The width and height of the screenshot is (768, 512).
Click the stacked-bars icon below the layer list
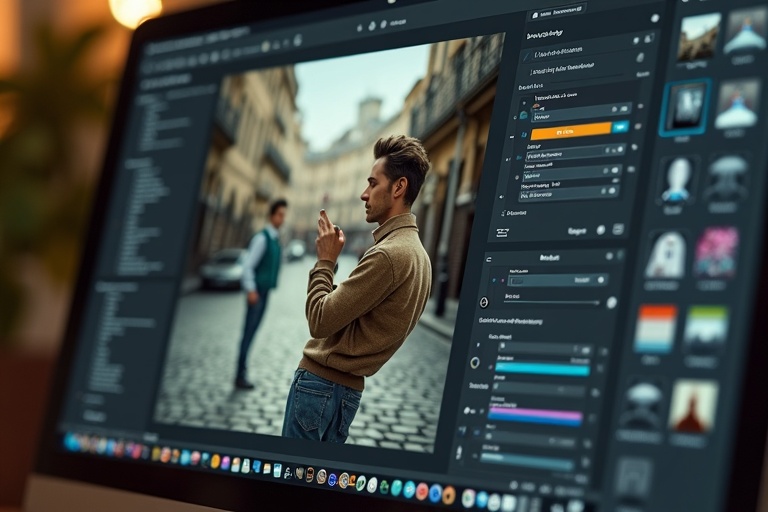[502, 232]
